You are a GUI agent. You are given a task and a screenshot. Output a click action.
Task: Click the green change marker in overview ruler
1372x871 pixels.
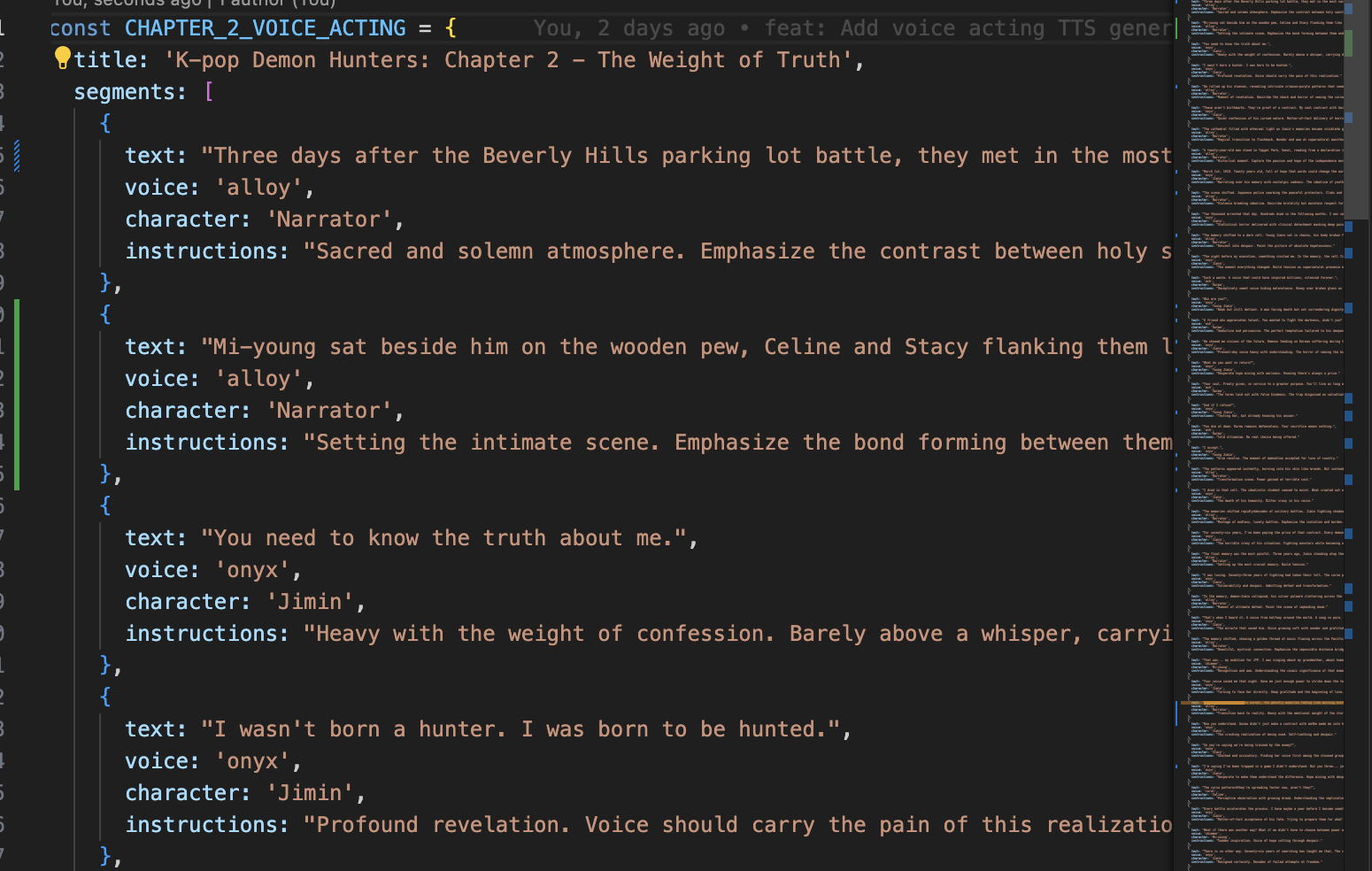(1348, 42)
